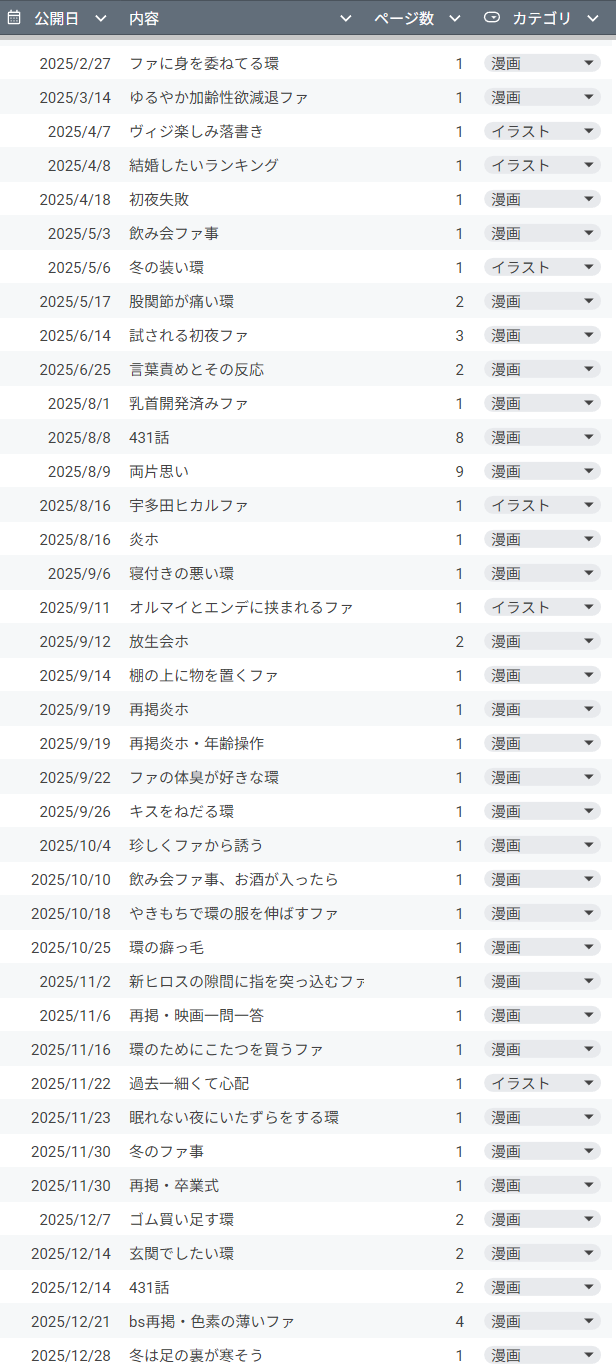Open the 内容 column header dropdown arrow
Screen dimensions: 616x1371
pos(346,18)
